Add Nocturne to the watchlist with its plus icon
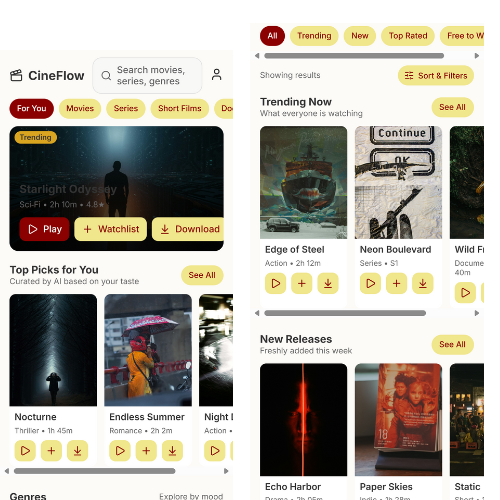The height and width of the screenshot is (500, 500). pyautogui.click(x=51, y=451)
